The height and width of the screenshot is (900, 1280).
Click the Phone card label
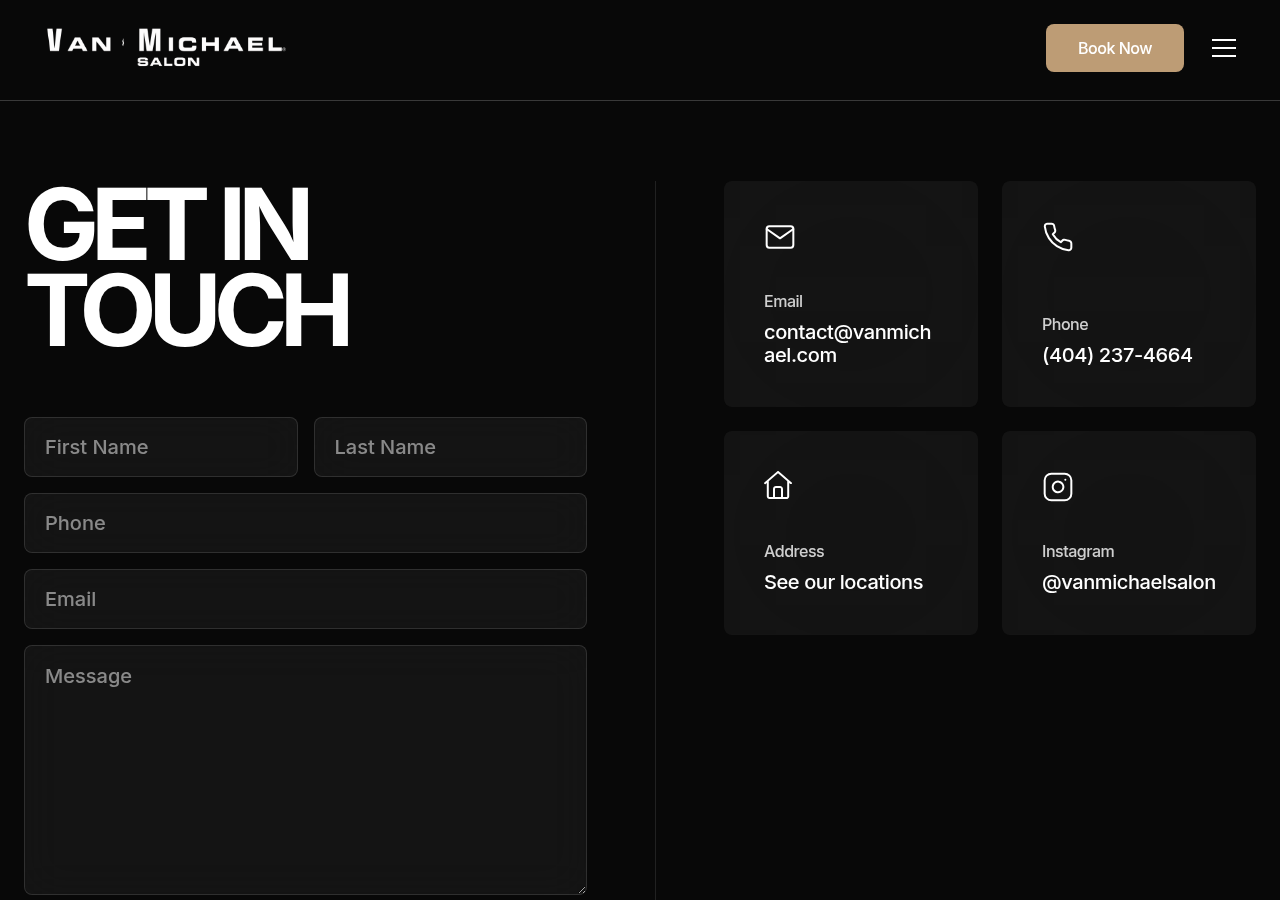1065,324
